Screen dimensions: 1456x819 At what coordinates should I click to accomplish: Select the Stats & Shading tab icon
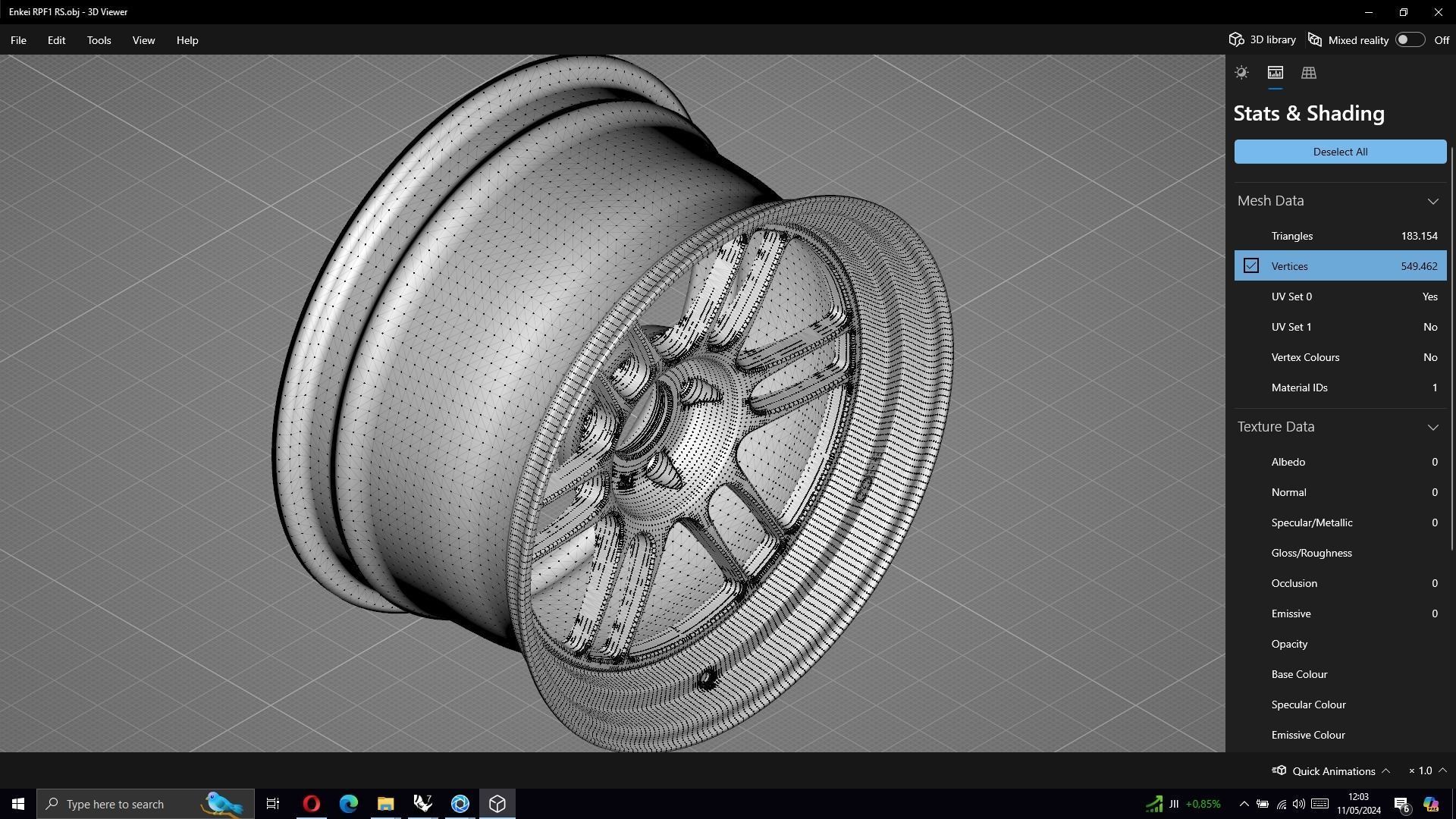point(1275,73)
